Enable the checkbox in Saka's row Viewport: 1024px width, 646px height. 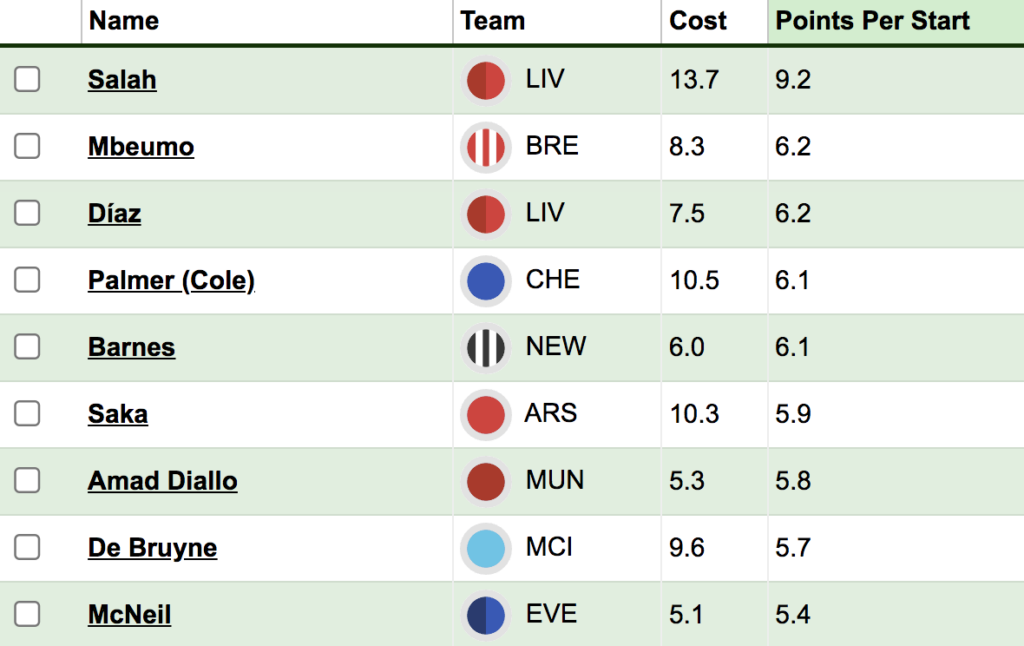coord(27,414)
